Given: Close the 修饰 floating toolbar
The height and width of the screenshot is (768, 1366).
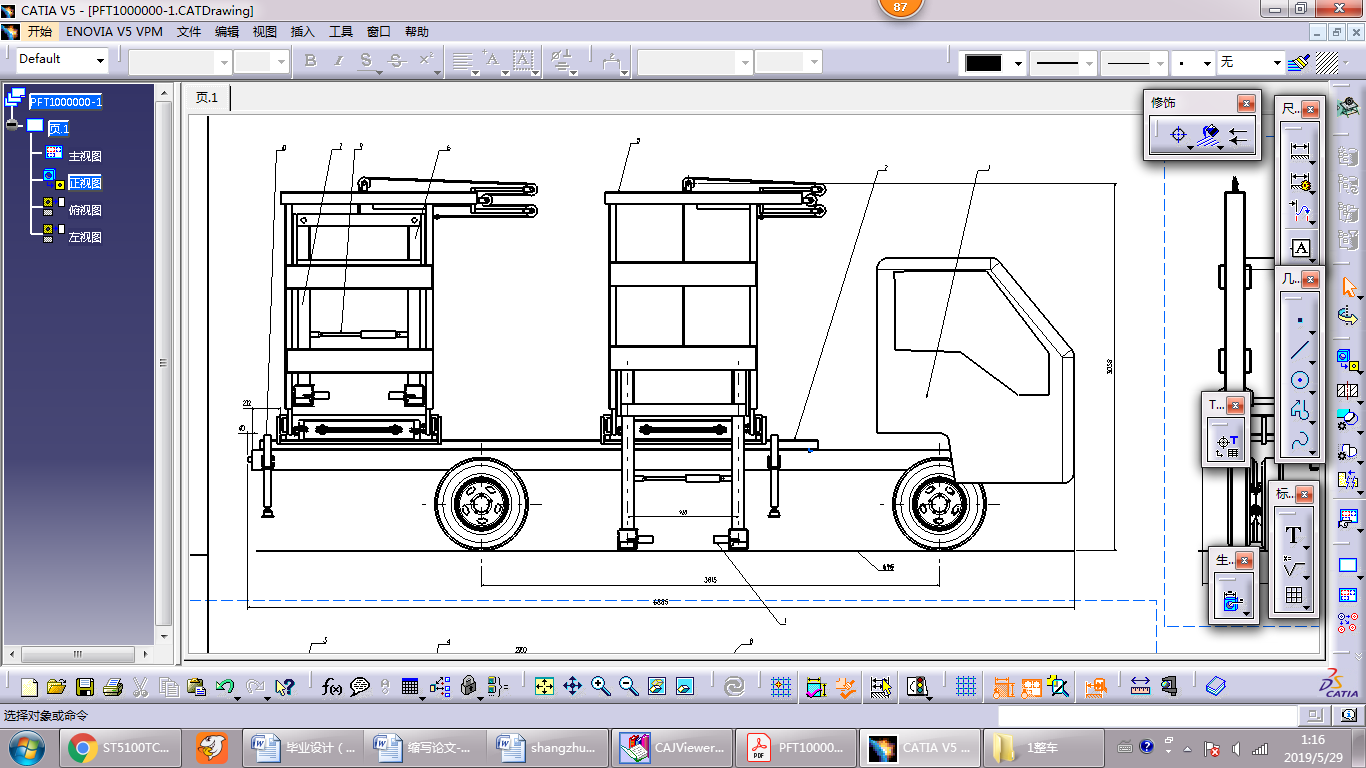Looking at the screenshot, I should (1245, 103).
